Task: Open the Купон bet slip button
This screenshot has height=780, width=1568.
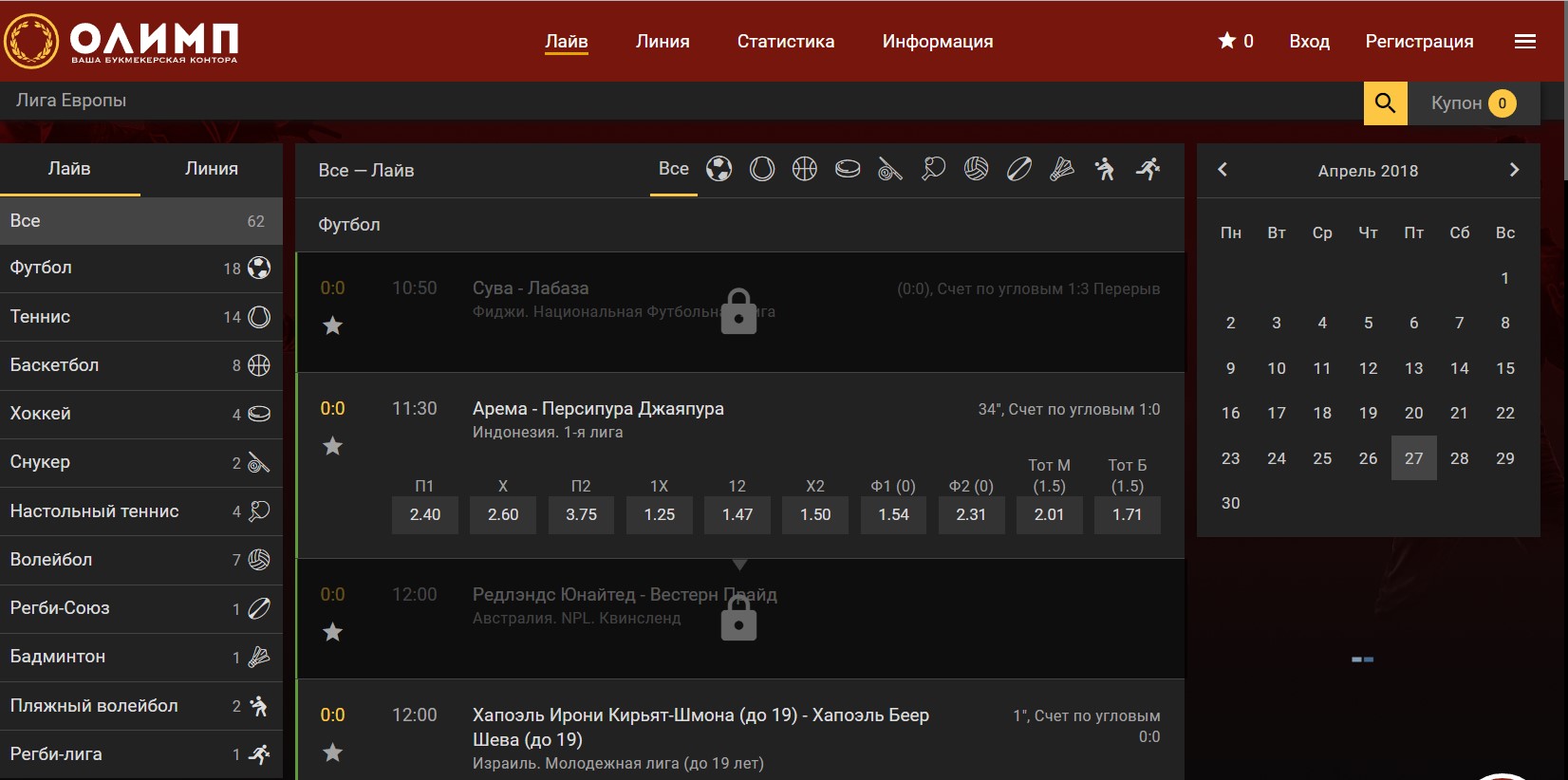Action: [1473, 102]
